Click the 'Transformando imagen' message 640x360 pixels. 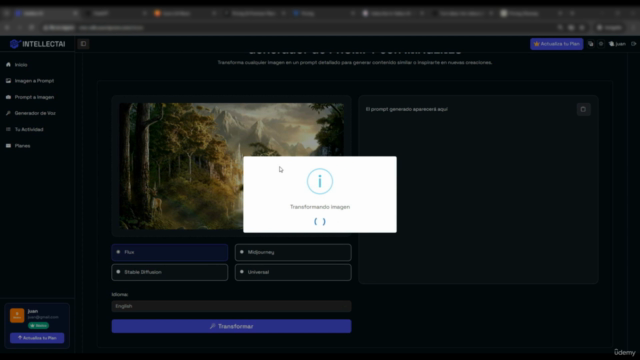[x=320, y=207]
